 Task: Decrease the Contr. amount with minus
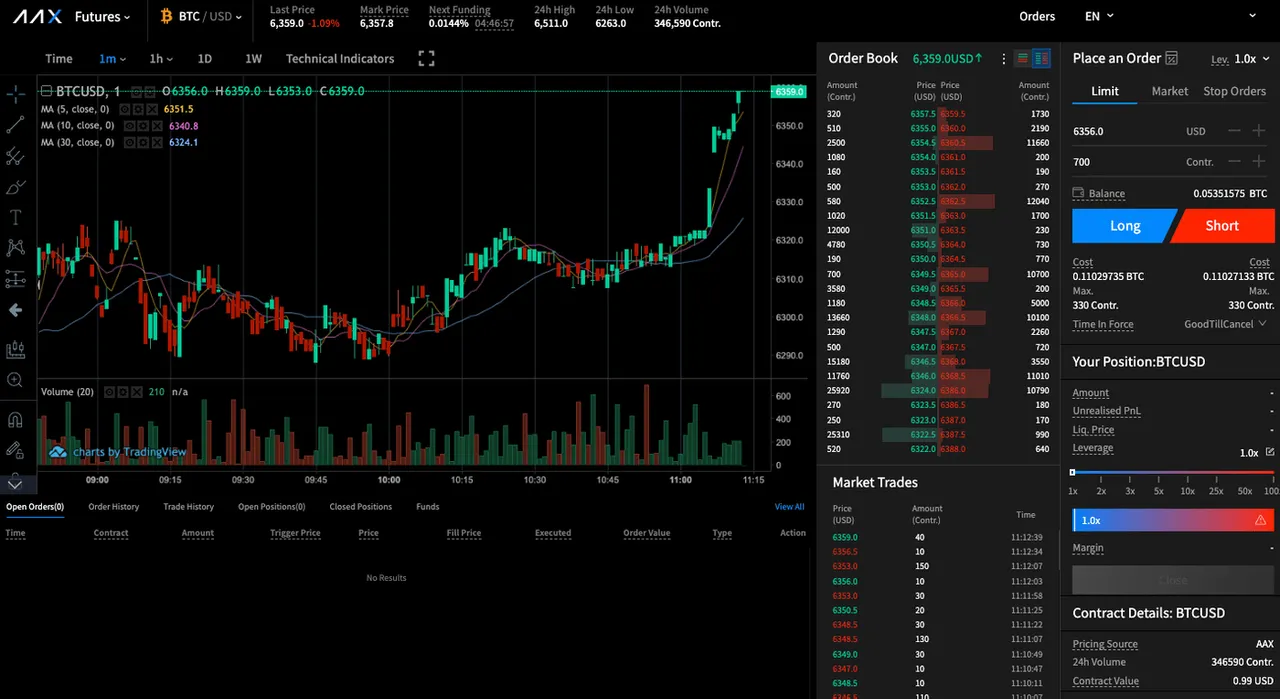tap(1235, 162)
